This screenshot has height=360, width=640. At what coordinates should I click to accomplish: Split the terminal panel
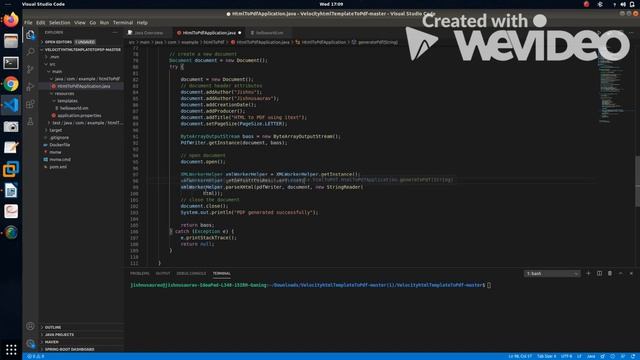[x=599, y=273]
